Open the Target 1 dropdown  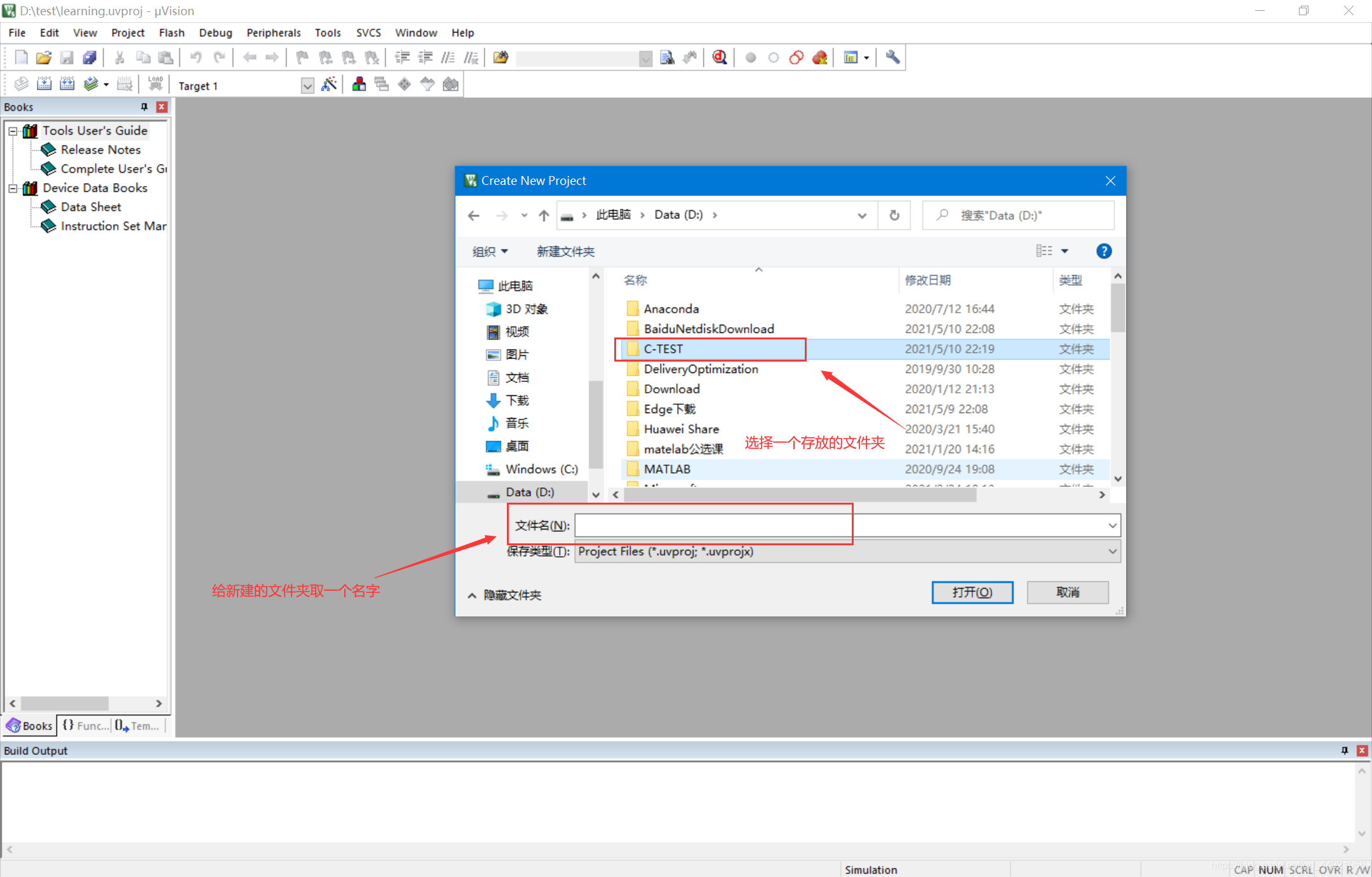[307, 86]
